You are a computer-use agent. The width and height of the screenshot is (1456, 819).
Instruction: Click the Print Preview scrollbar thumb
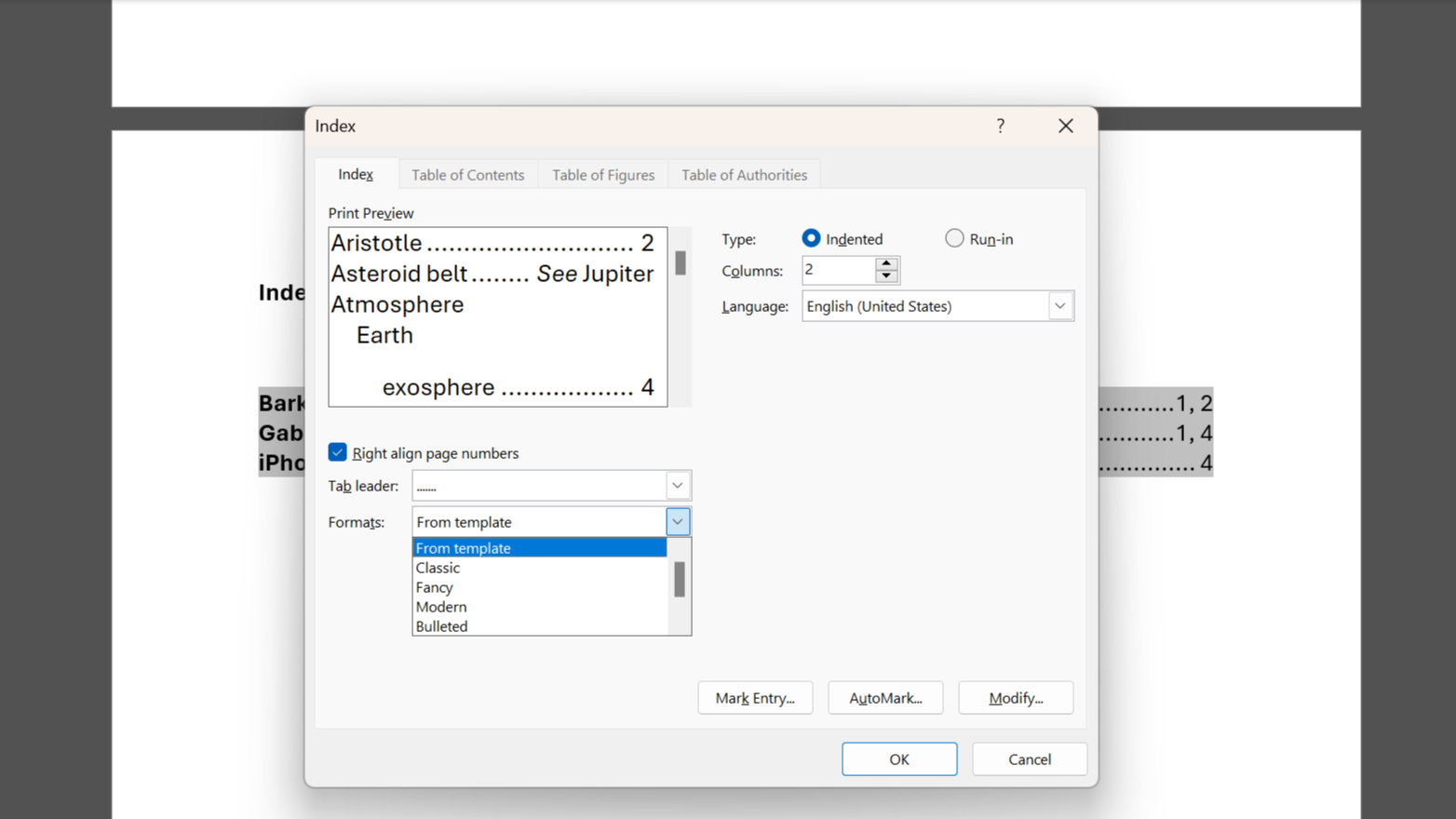tap(681, 262)
